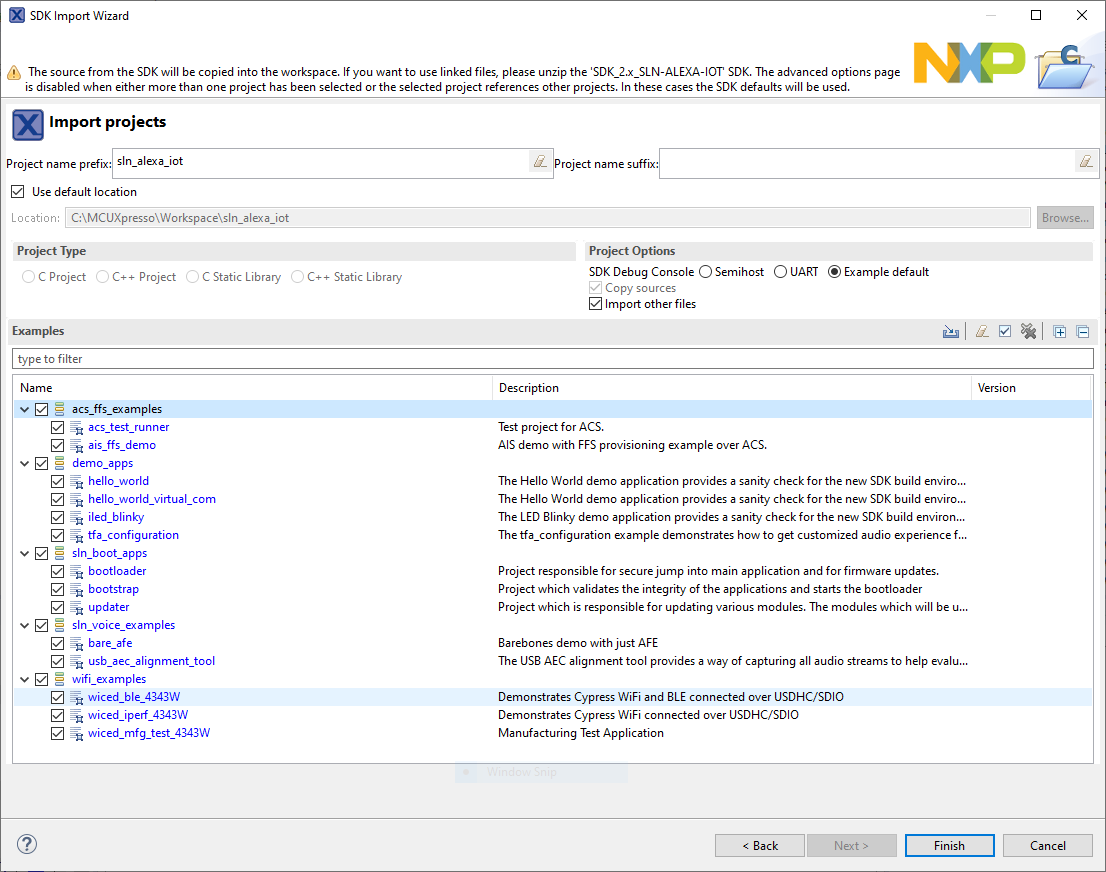Uncheck the Use default location checkbox
The height and width of the screenshot is (872, 1106).
pyautogui.click(x=17, y=192)
